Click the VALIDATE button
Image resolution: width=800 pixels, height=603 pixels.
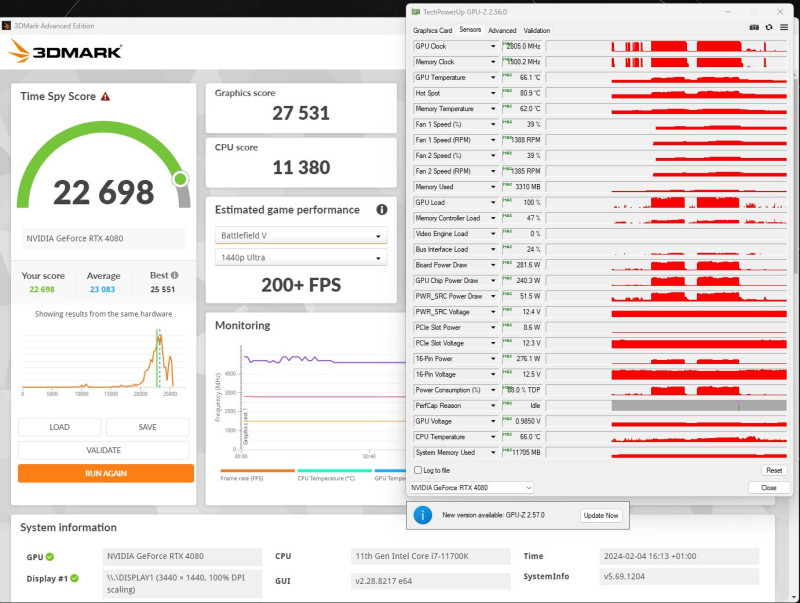click(104, 450)
